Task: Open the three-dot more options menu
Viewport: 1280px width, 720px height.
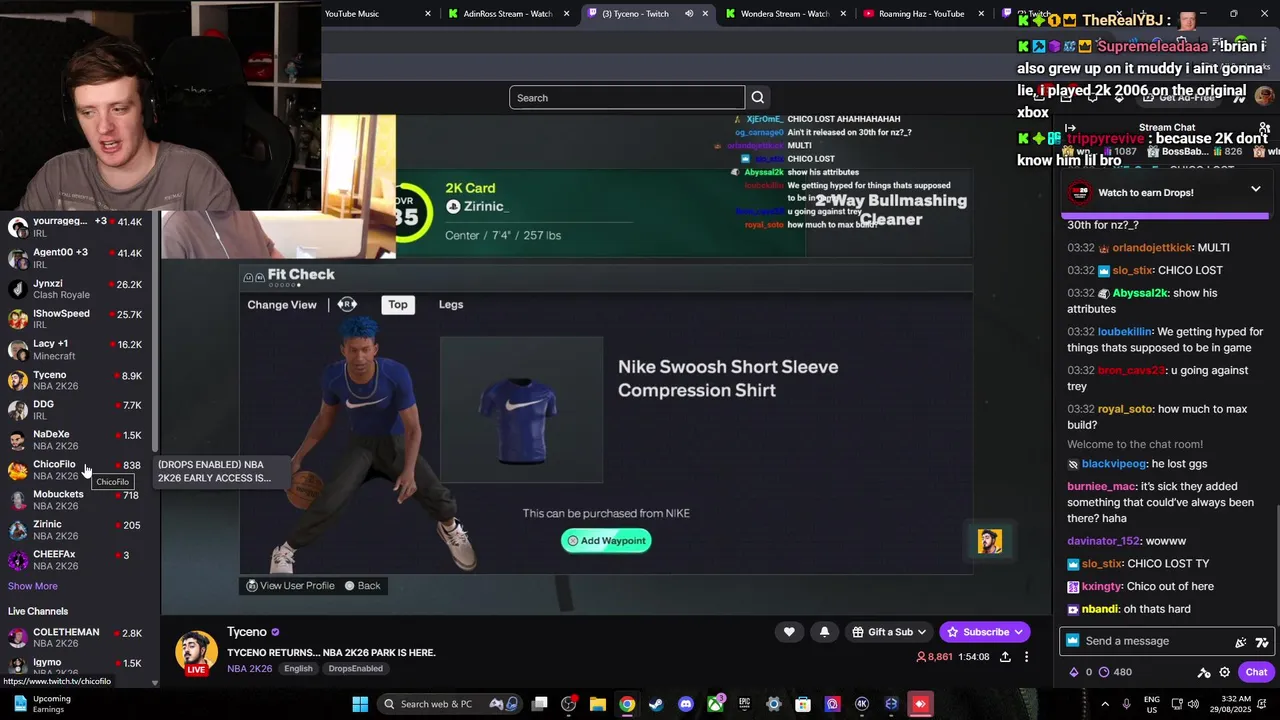Action: [x=1026, y=657]
